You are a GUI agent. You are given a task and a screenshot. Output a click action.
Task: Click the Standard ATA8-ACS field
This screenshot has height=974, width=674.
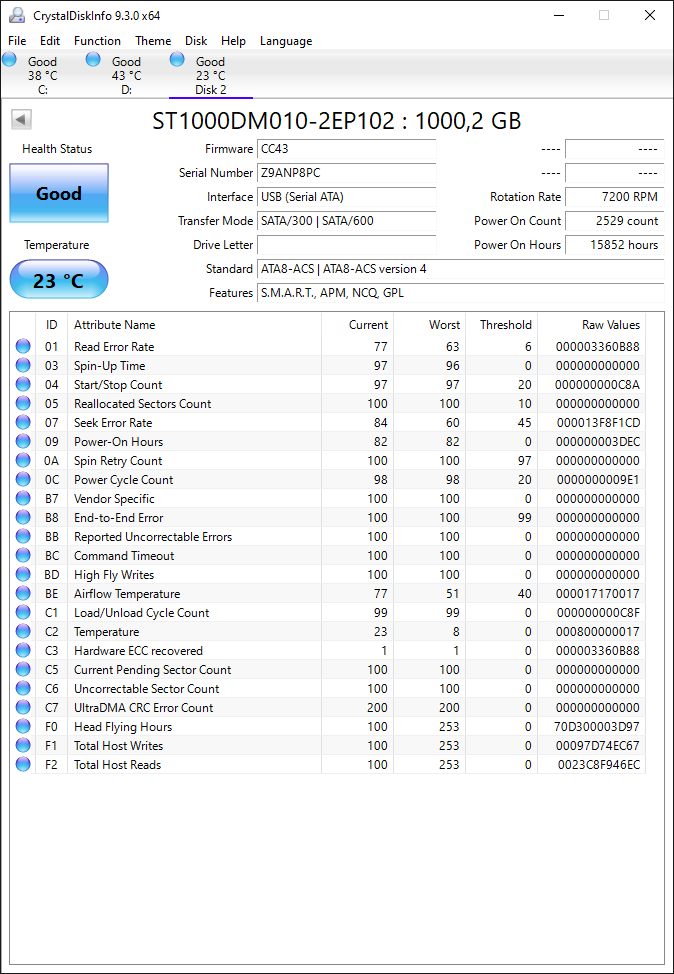coord(460,269)
